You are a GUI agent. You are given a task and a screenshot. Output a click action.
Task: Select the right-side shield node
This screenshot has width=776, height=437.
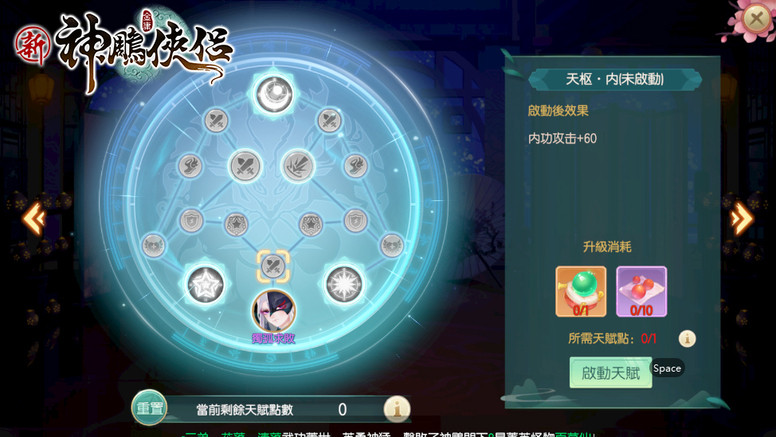tap(355, 221)
